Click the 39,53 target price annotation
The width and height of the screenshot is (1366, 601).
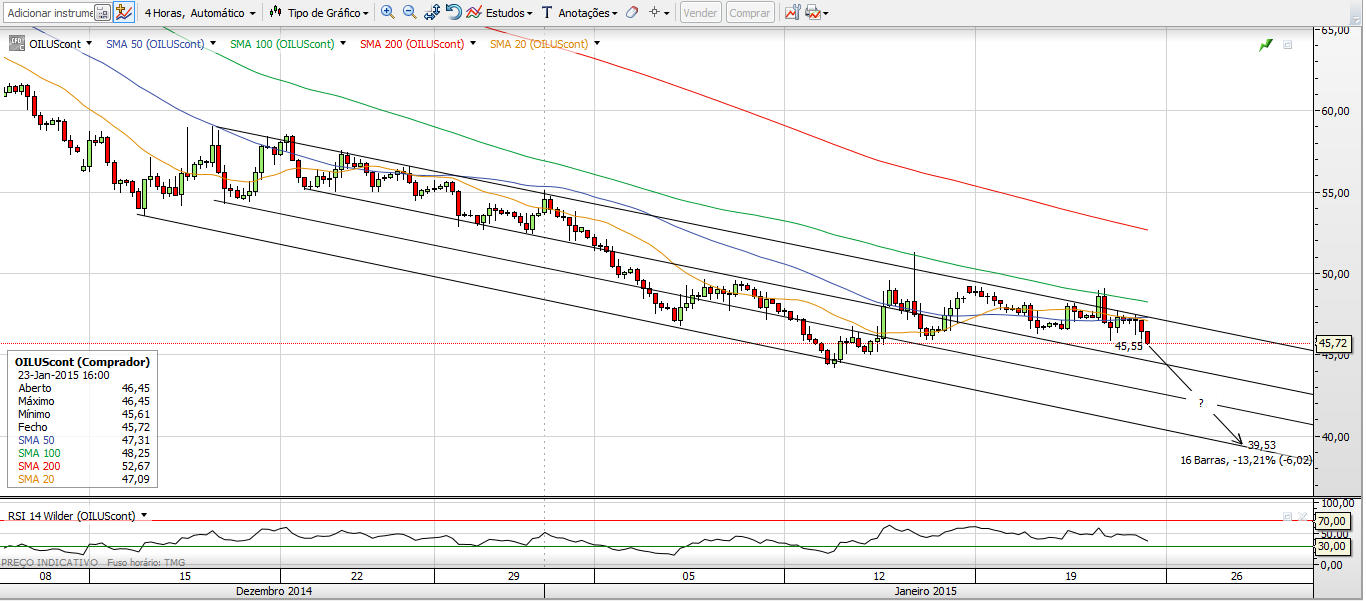pos(1261,445)
